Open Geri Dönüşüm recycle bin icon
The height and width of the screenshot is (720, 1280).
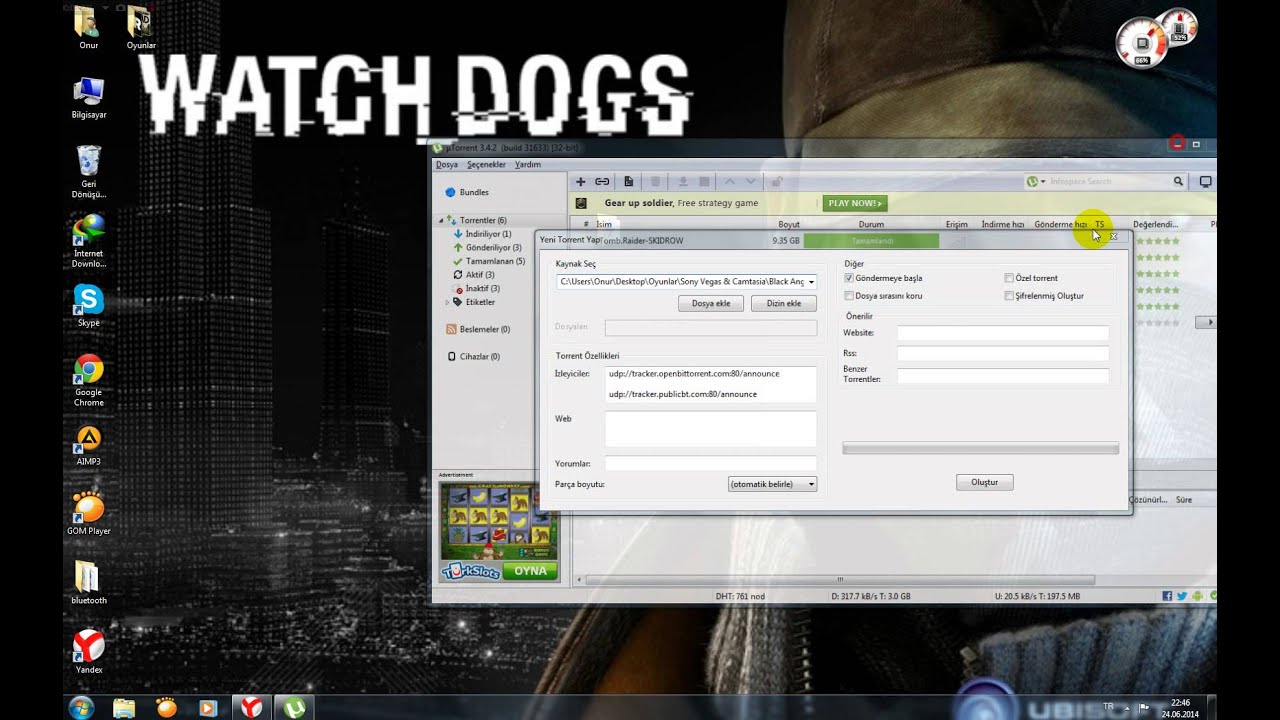pos(89,171)
